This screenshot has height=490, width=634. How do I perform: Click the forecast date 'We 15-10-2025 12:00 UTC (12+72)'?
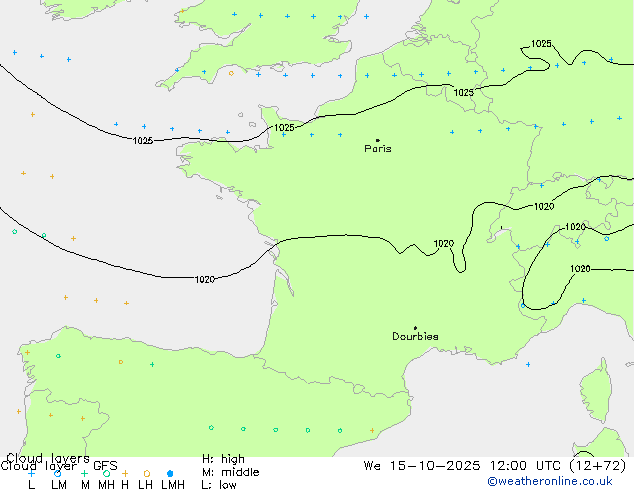tap(495, 466)
